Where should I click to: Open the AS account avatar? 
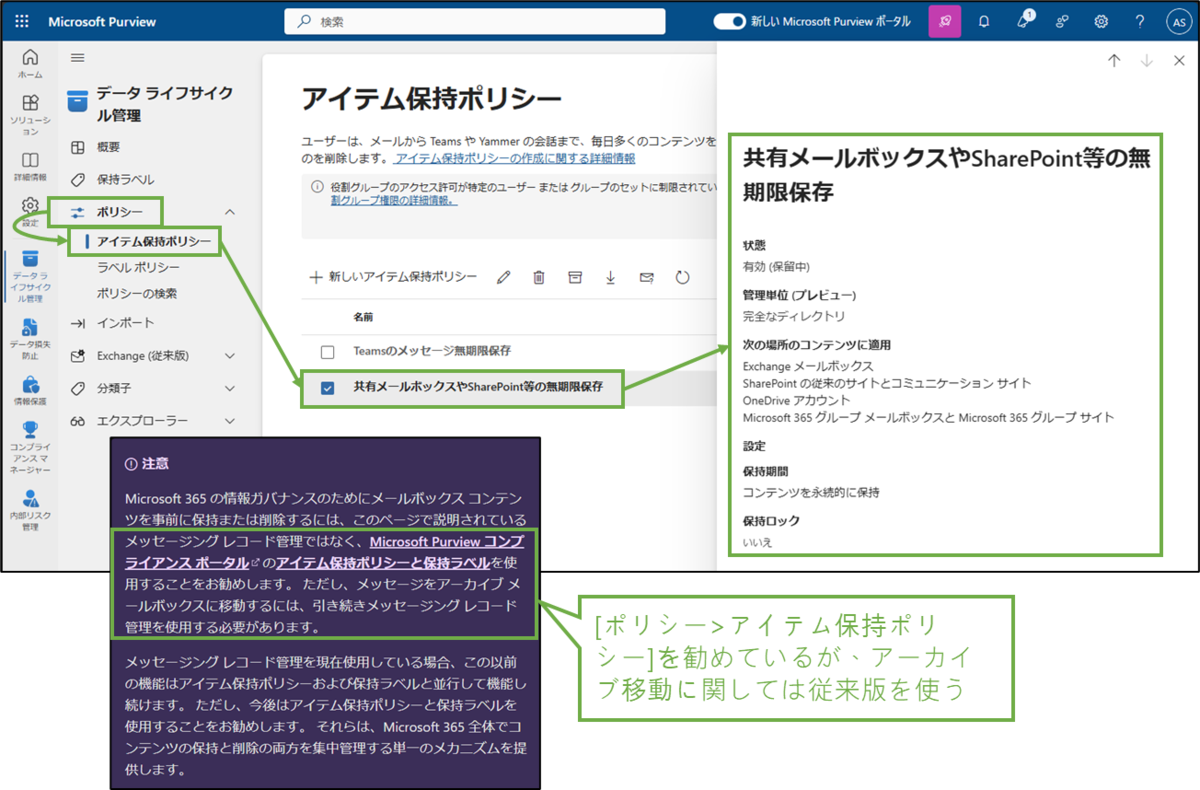[x=1177, y=21]
